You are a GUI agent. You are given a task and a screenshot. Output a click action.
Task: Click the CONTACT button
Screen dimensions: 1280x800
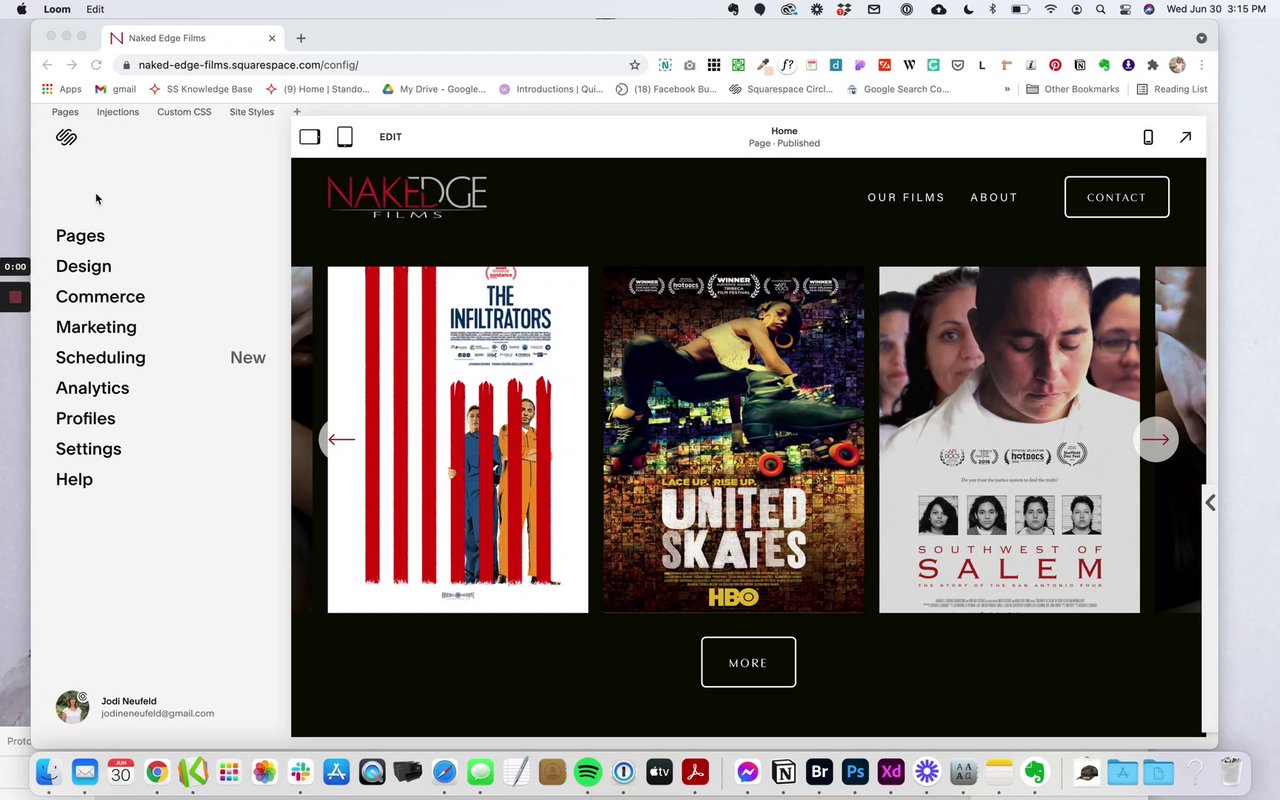tap(1117, 197)
